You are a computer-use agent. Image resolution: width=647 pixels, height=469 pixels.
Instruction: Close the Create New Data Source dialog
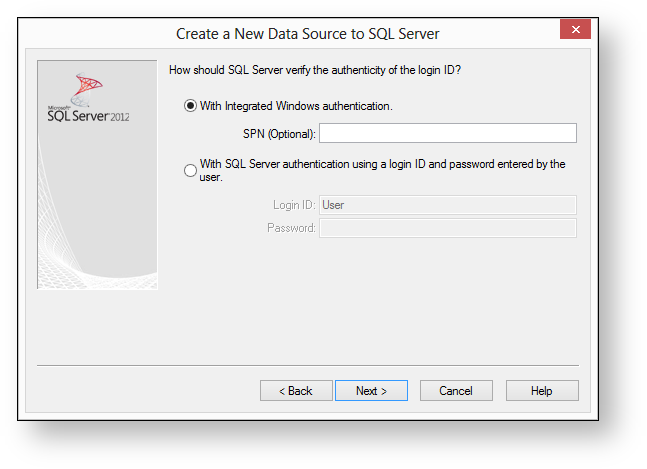click(574, 31)
